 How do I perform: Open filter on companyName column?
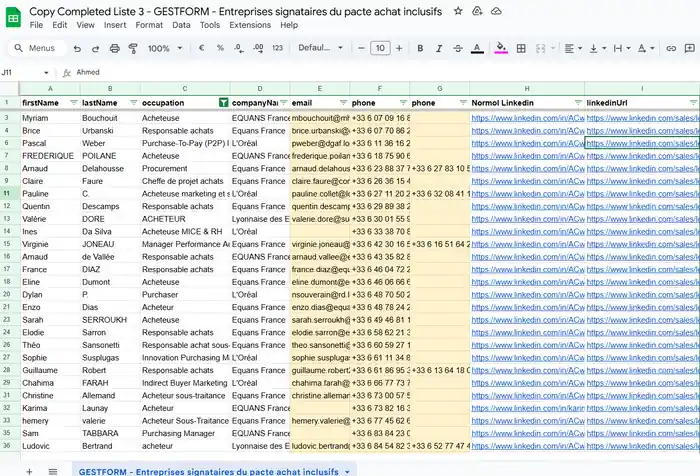[283, 103]
